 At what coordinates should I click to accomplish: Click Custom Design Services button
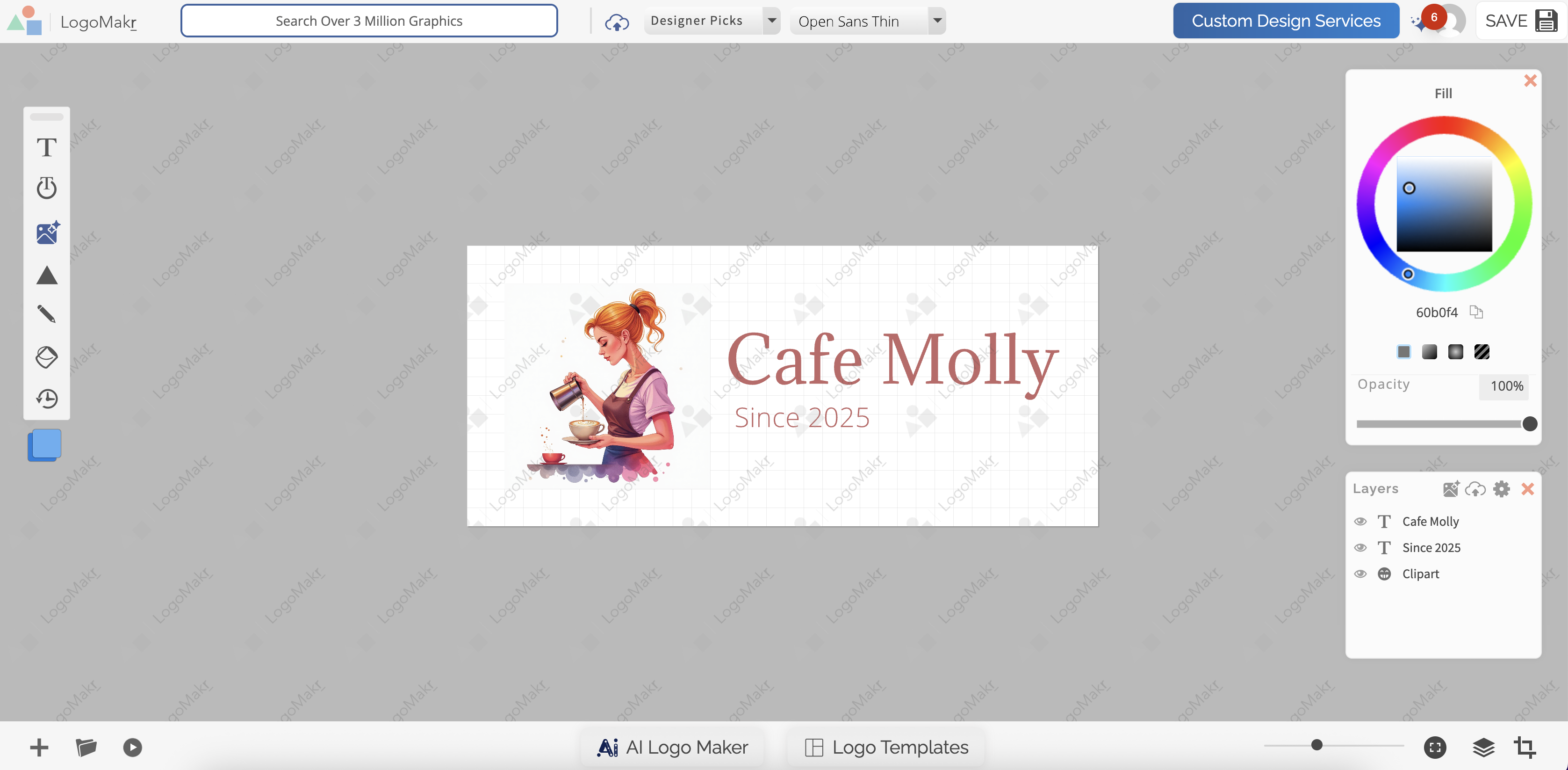point(1286,21)
